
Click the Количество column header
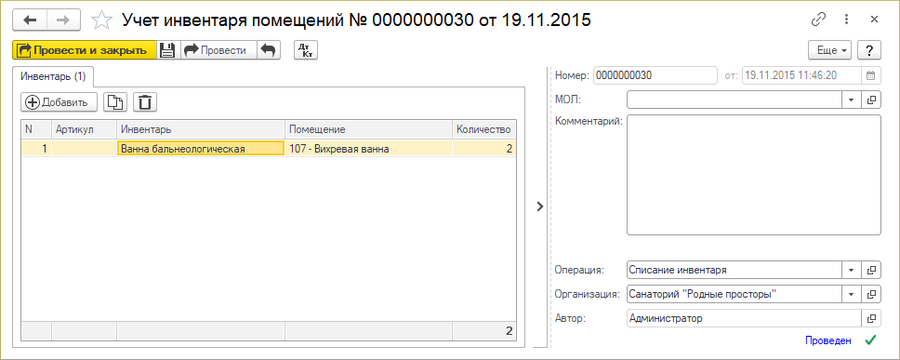tap(484, 129)
